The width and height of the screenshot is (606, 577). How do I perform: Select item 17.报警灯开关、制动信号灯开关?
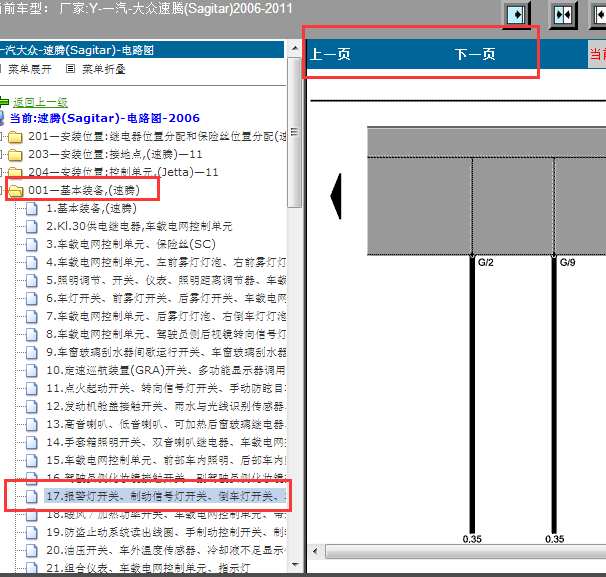(165, 496)
